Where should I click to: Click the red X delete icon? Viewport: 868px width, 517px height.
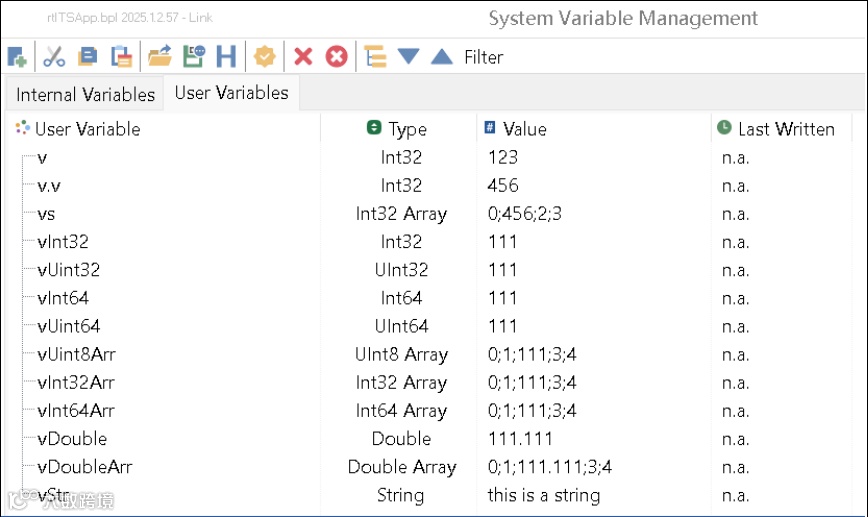303,57
